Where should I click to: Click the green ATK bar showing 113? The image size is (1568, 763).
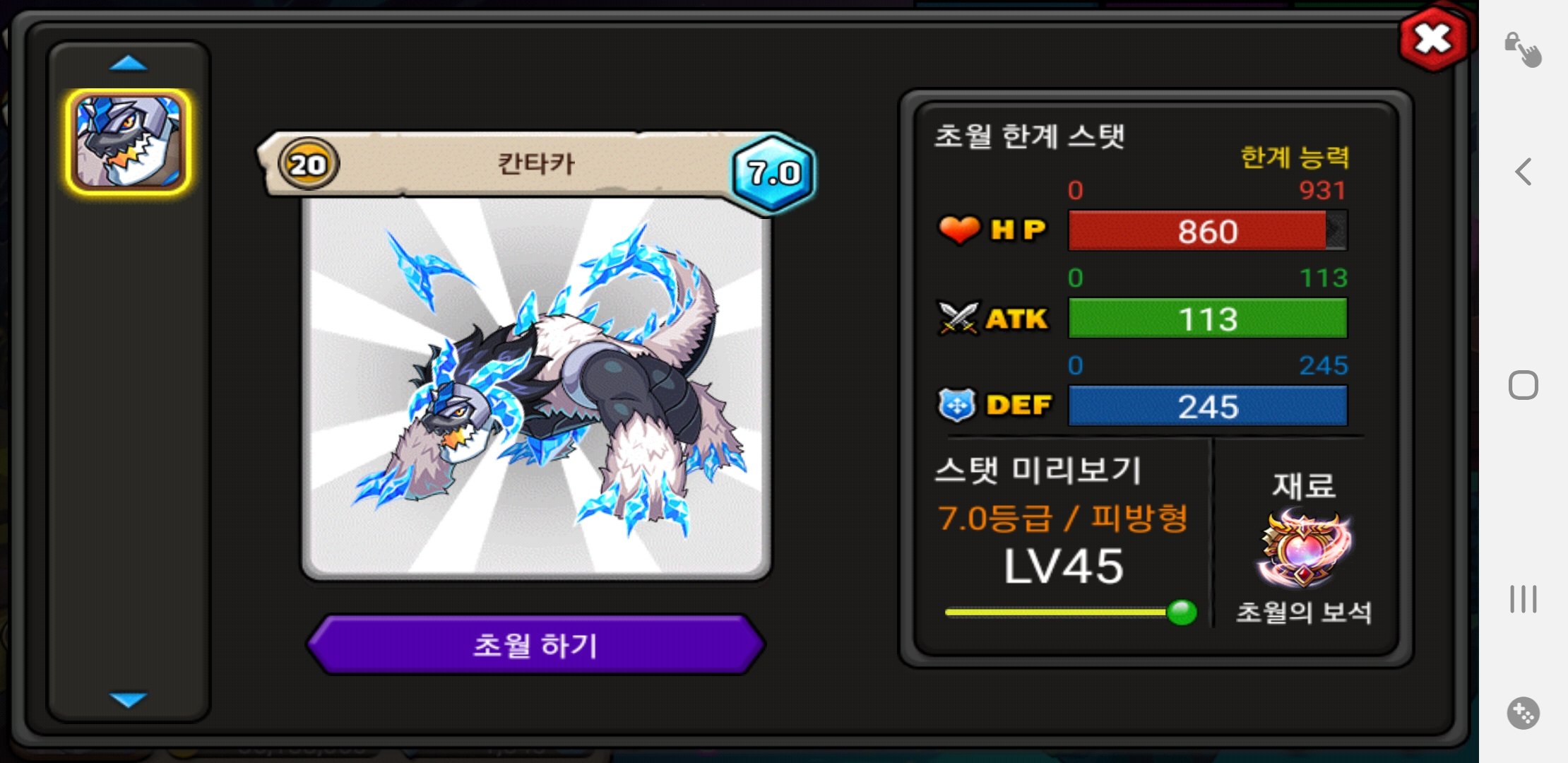coord(1208,319)
